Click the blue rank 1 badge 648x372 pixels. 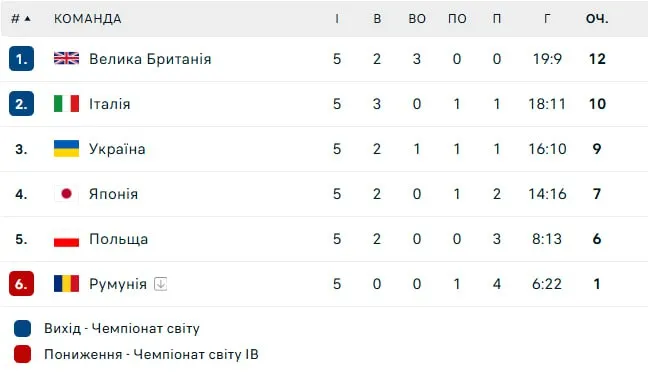coord(21,59)
